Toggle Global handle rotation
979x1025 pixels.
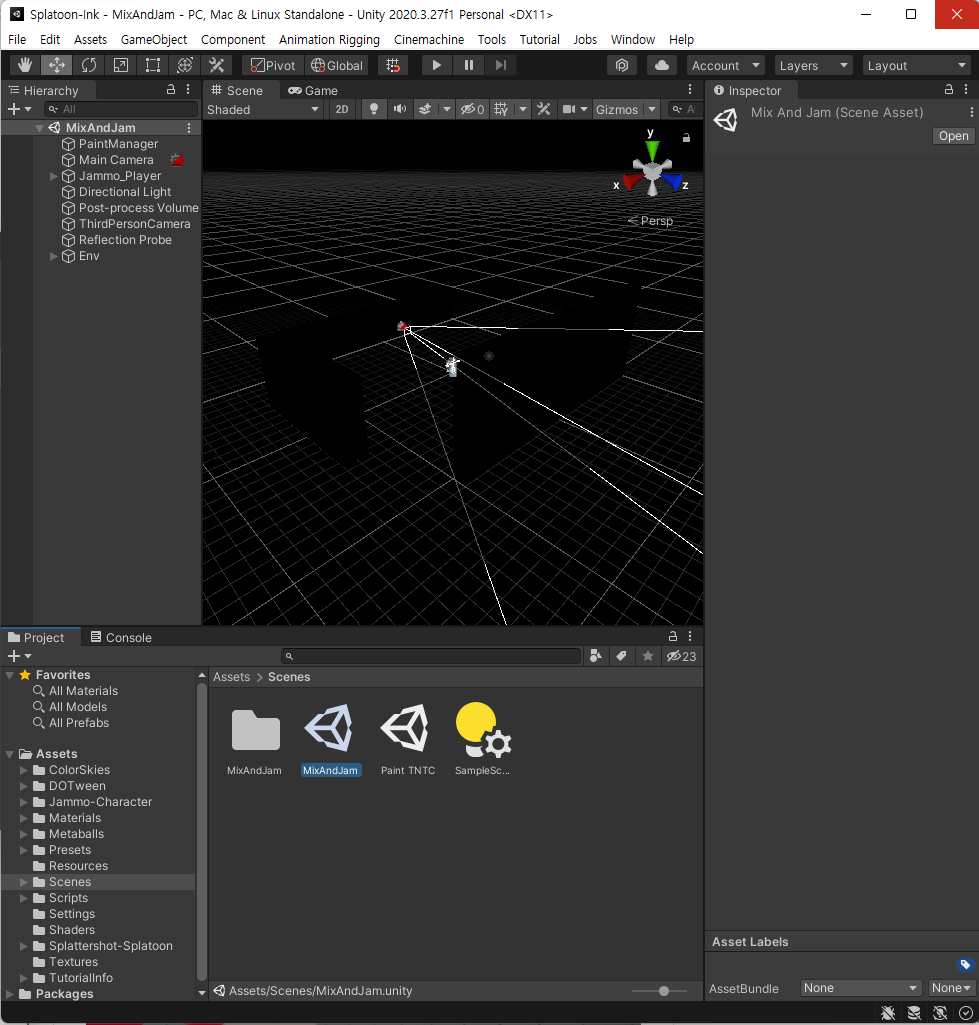(x=337, y=65)
